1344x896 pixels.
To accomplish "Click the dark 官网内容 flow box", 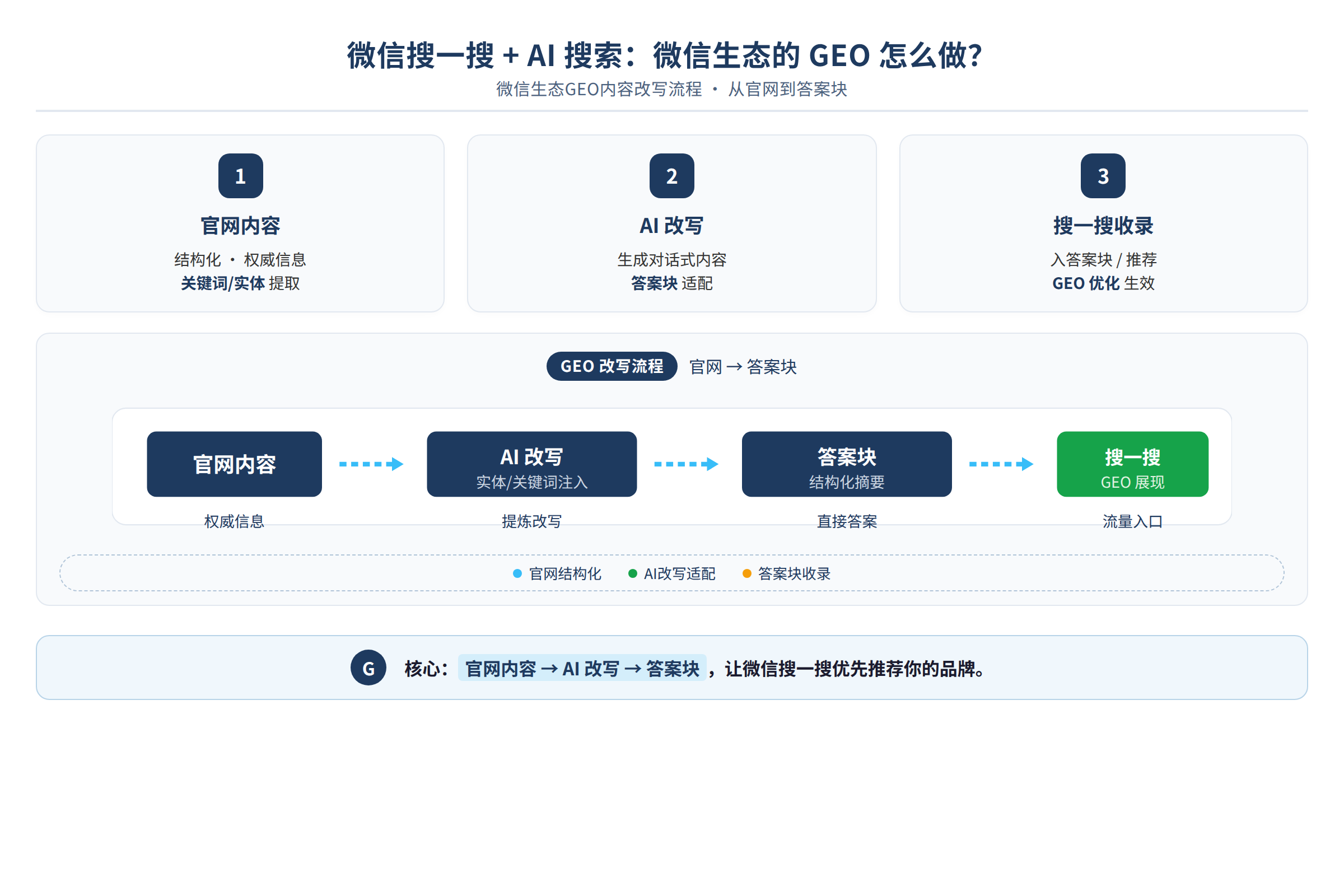I will click(234, 464).
